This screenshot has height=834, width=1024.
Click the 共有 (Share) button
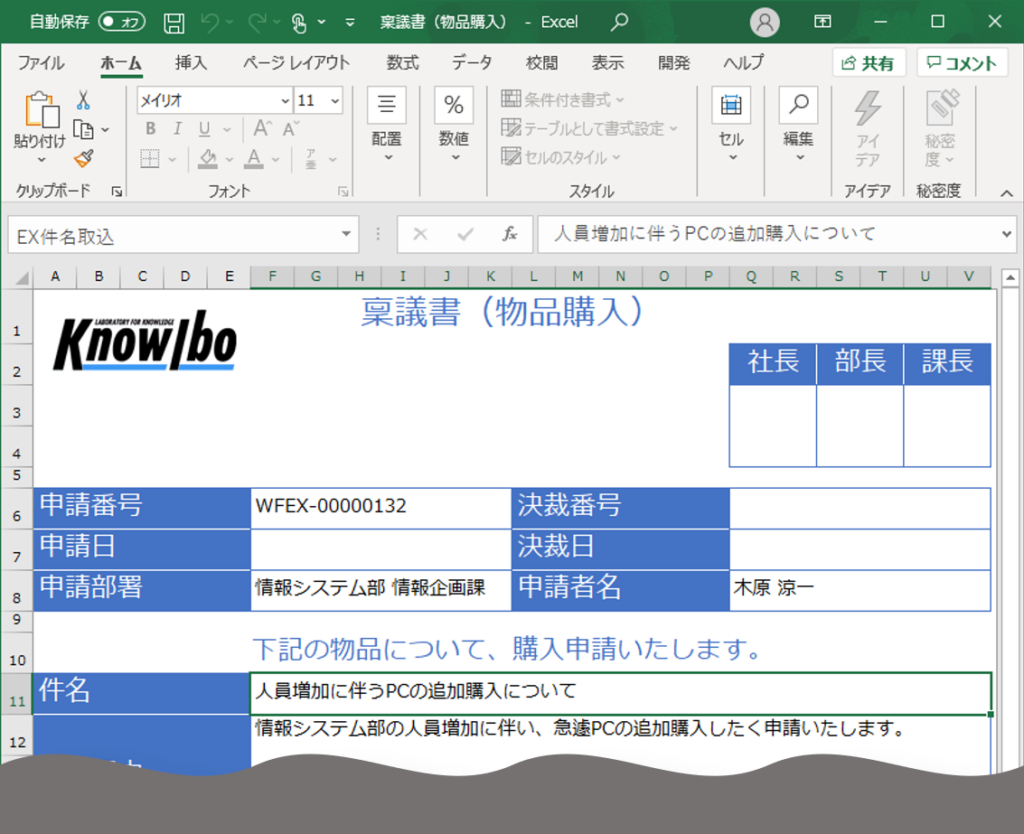(x=868, y=62)
